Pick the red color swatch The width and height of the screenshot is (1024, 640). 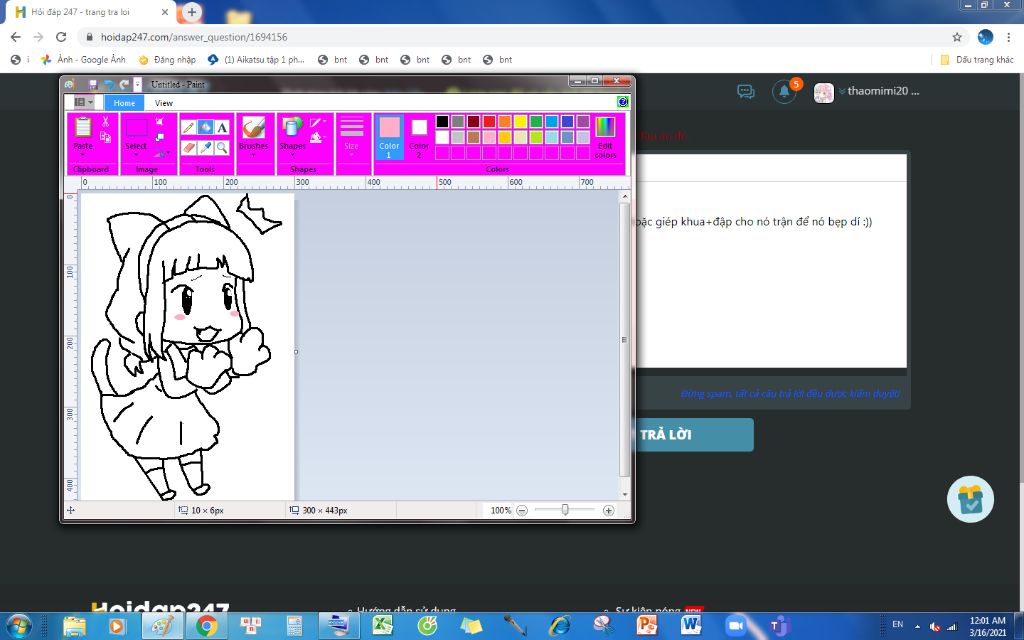tap(489, 121)
